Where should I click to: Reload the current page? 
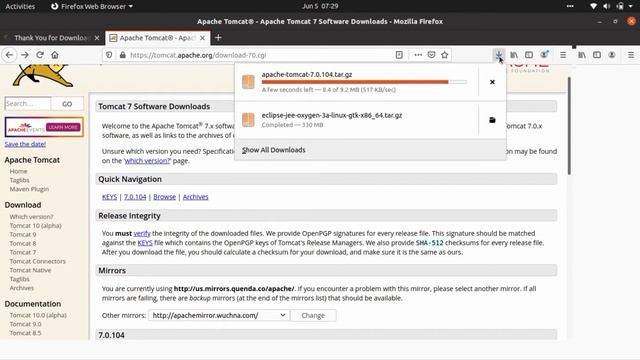coord(40,55)
